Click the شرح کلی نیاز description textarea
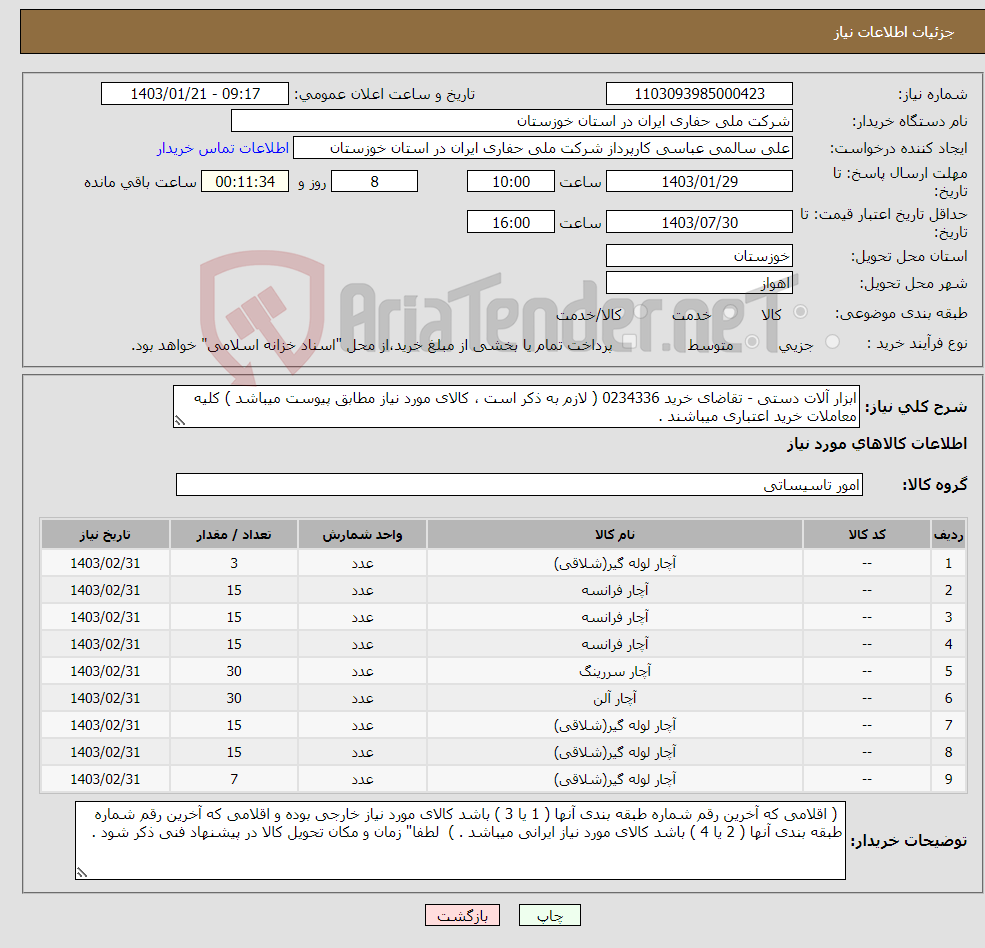 [516, 407]
